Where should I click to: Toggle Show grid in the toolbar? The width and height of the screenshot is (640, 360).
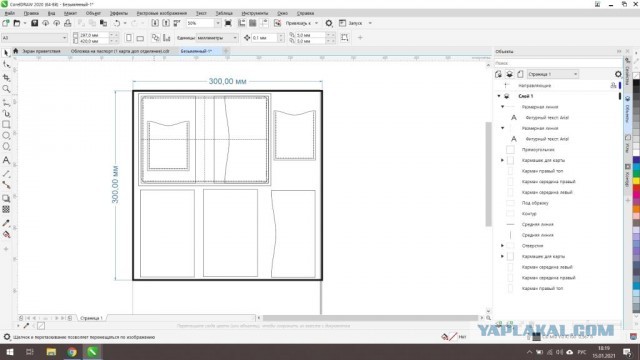[x=253, y=23]
